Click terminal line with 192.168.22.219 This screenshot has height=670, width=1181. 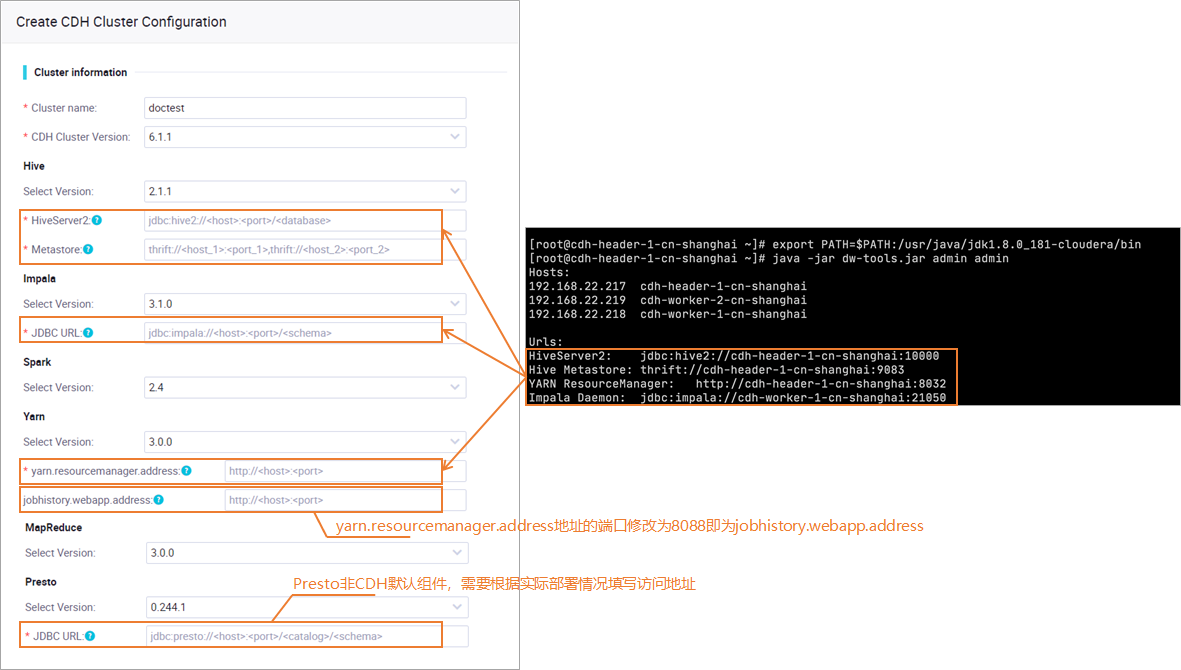pyautogui.click(x=667, y=300)
